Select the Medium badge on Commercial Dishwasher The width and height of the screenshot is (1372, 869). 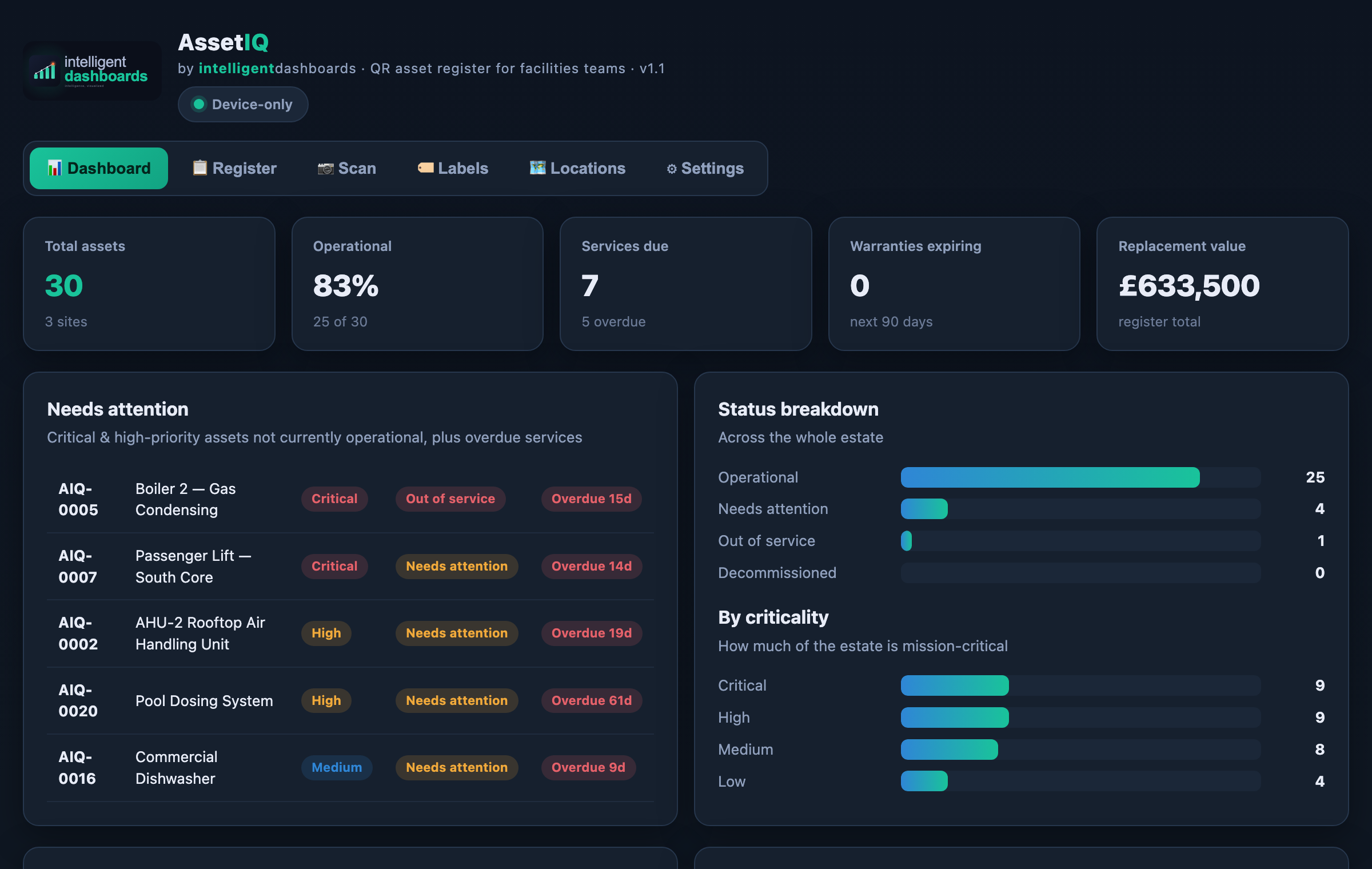(x=337, y=767)
